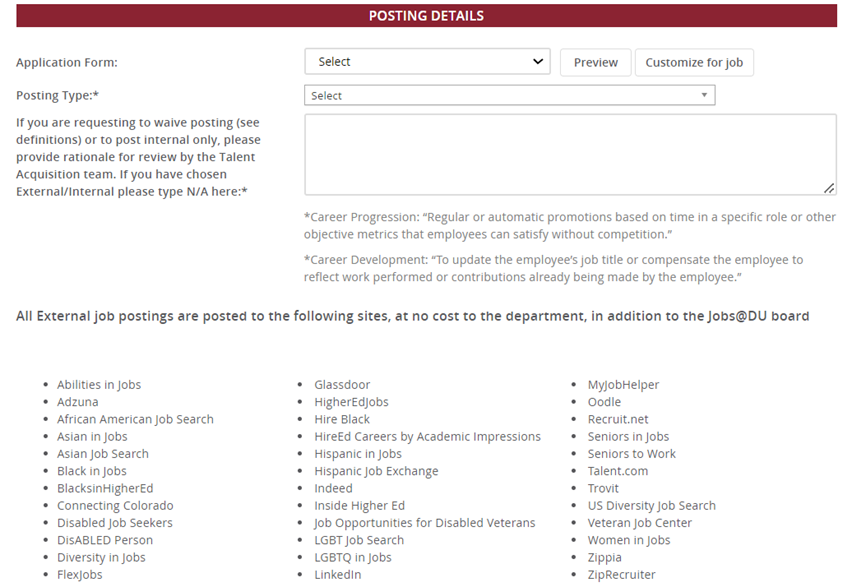Click the Hispanic Job Exchange entry

[376, 471]
